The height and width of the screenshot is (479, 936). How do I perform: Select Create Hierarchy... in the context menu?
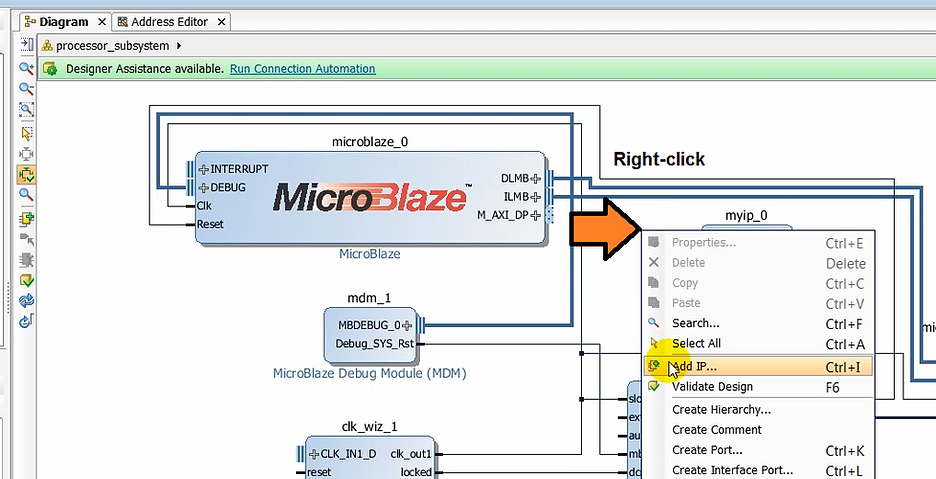click(720, 409)
